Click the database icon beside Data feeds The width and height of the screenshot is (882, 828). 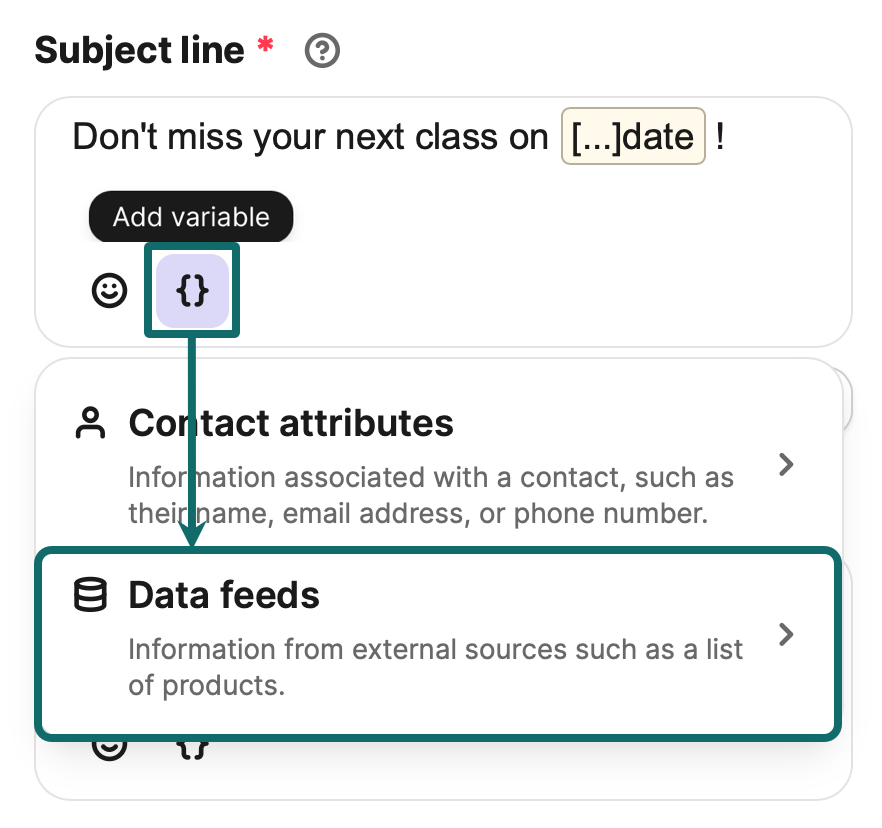pos(91,596)
